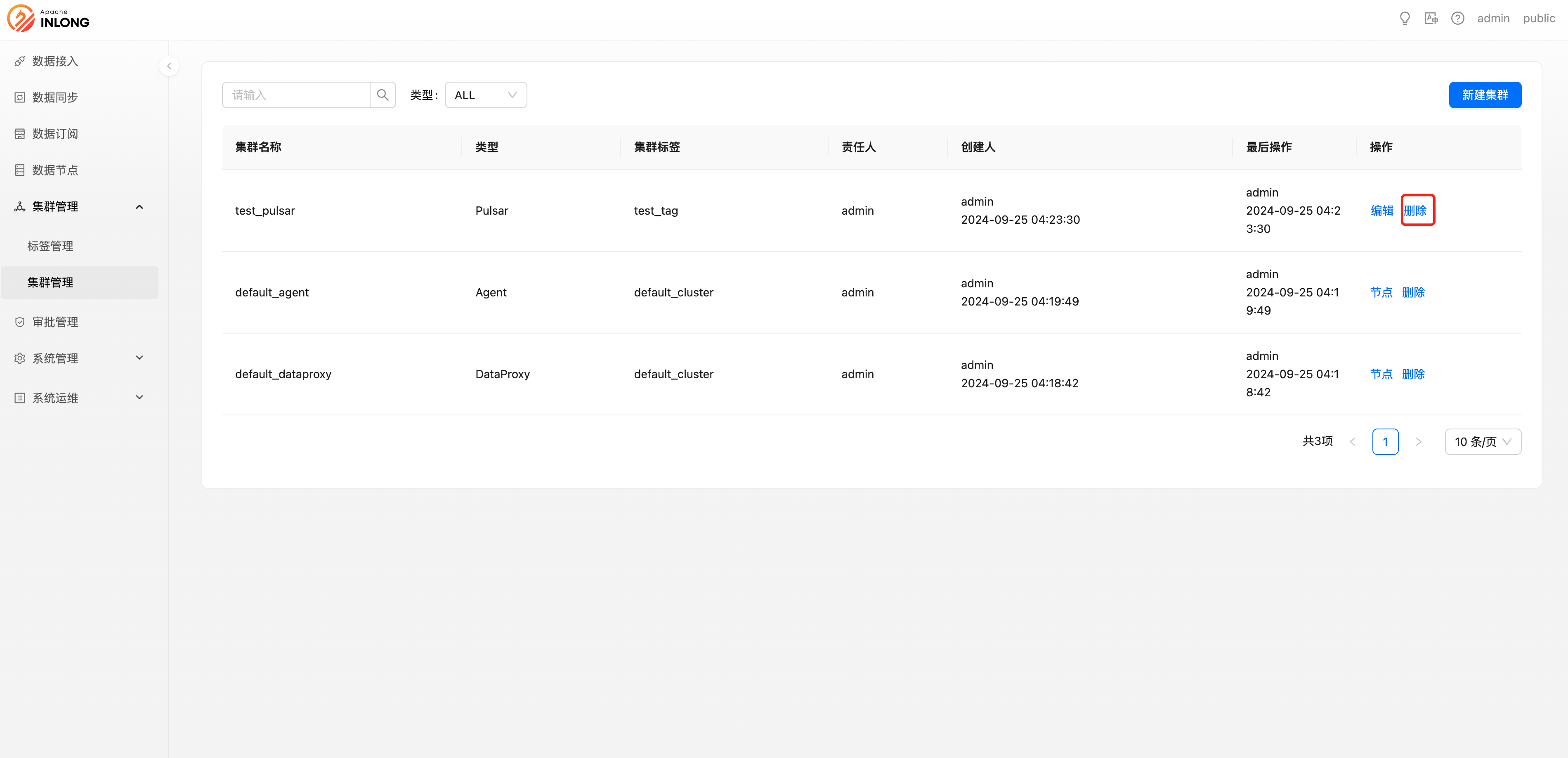Image resolution: width=1568 pixels, height=758 pixels.
Task: Open 节点 for default_agent cluster
Action: click(1381, 292)
